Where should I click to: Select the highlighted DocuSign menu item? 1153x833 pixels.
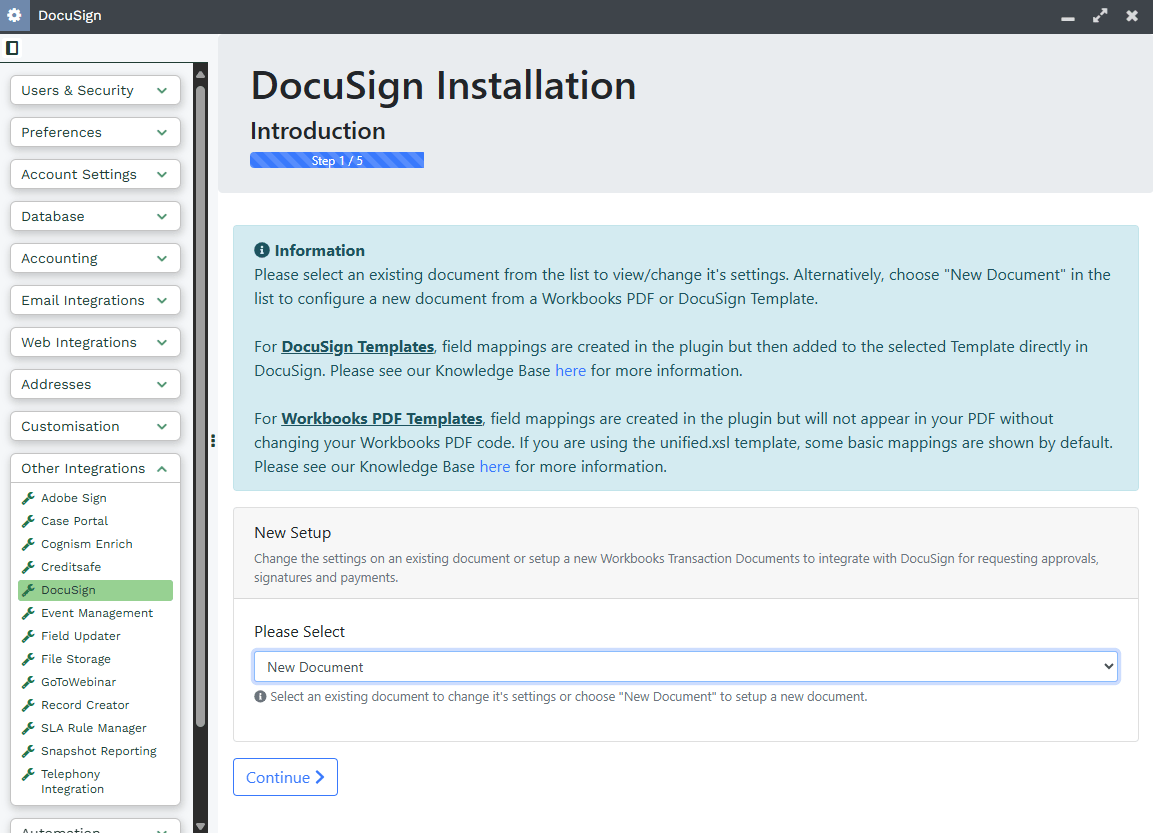click(x=96, y=590)
